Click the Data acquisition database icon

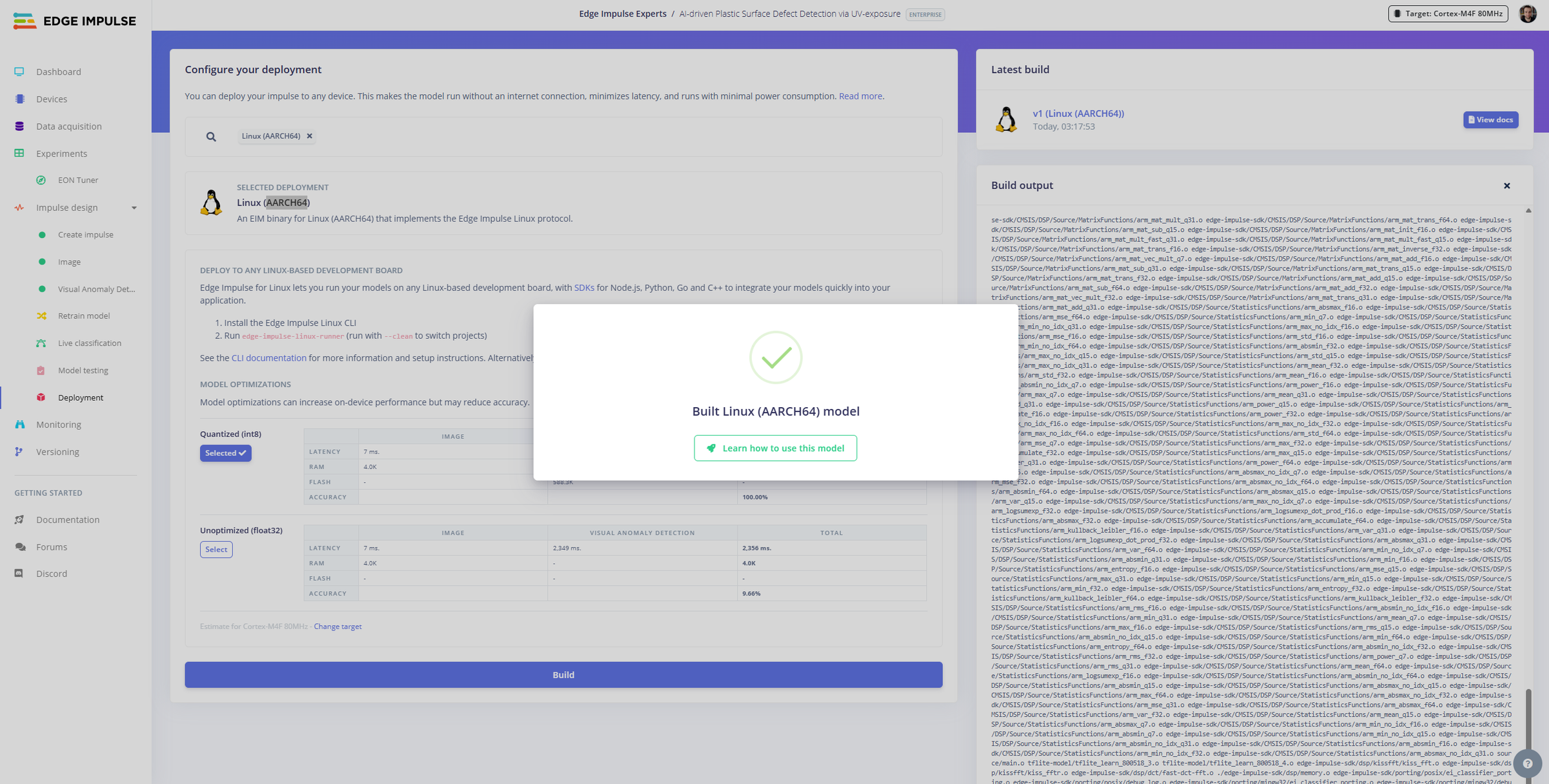pos(19,126)
